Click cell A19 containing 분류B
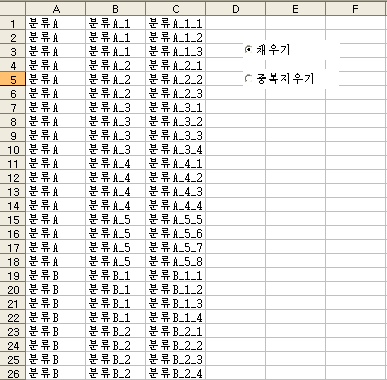Viewport: 387px width, 380px height. [56, 275]
